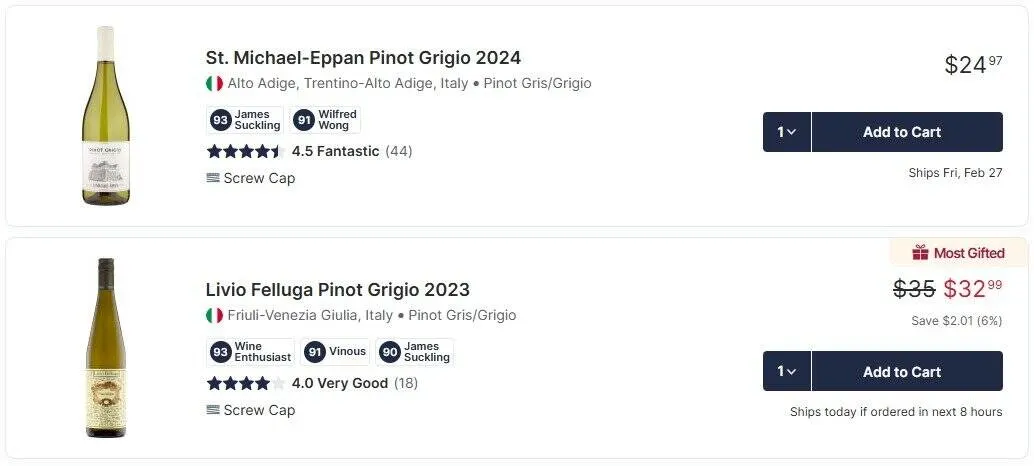Open quantity dropdown for Livio Felluga
This screenshot has height=466, width=1034.
[787, 371]
